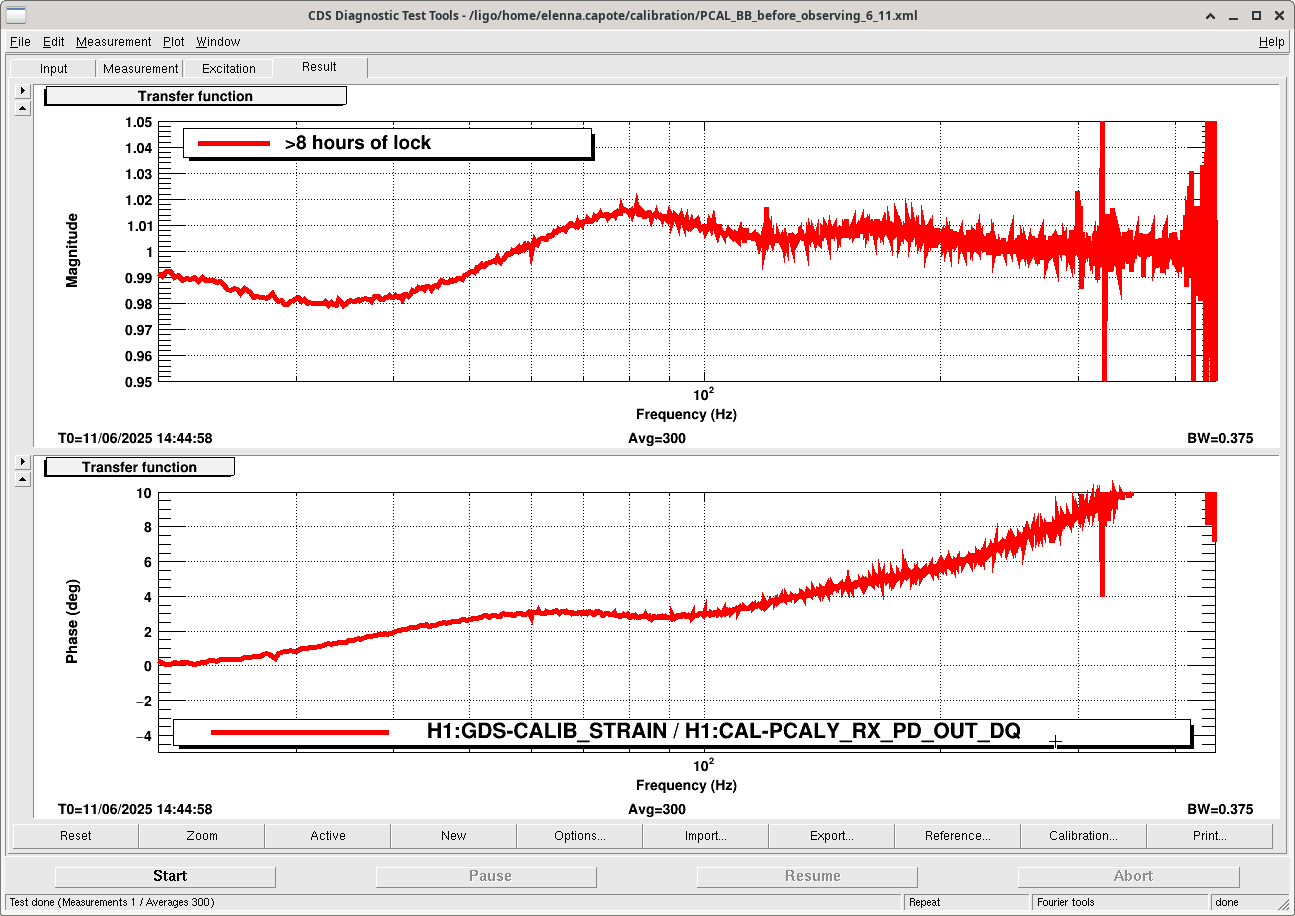Viewport: 1295px width, 916px height.
Task: Start the measurement with the Start button
Action: 166,876
